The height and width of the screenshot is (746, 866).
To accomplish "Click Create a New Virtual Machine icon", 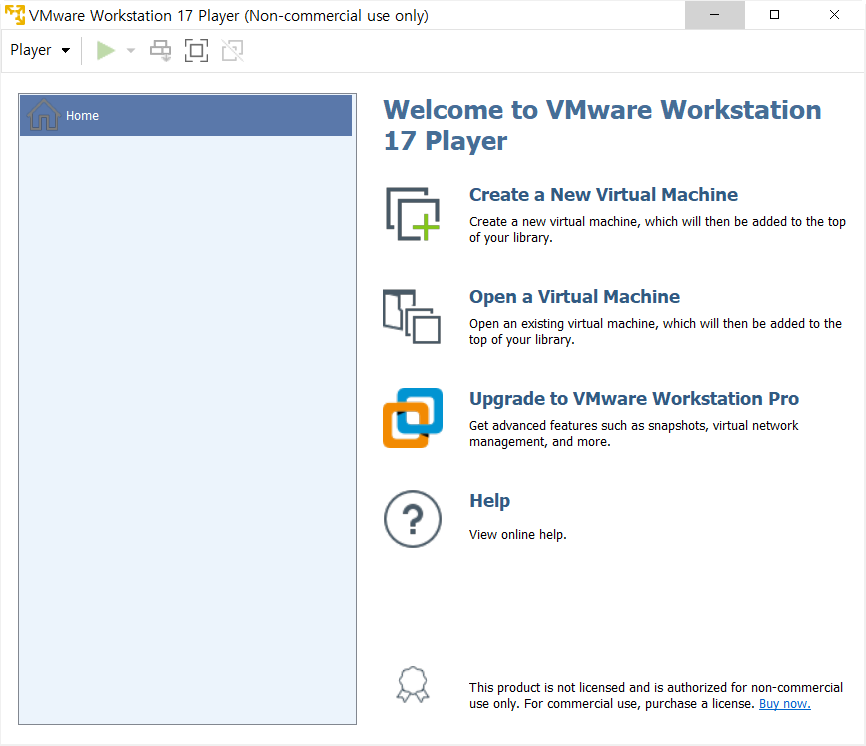I will pos(413,214).
